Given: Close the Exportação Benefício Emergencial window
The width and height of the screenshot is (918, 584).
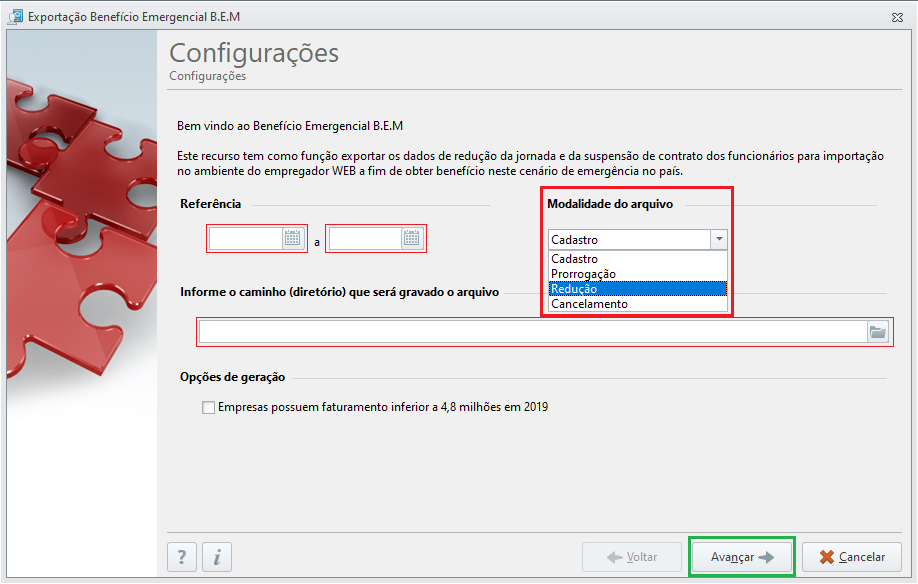Looking at the screenshot, I should (x=897, y=18).
